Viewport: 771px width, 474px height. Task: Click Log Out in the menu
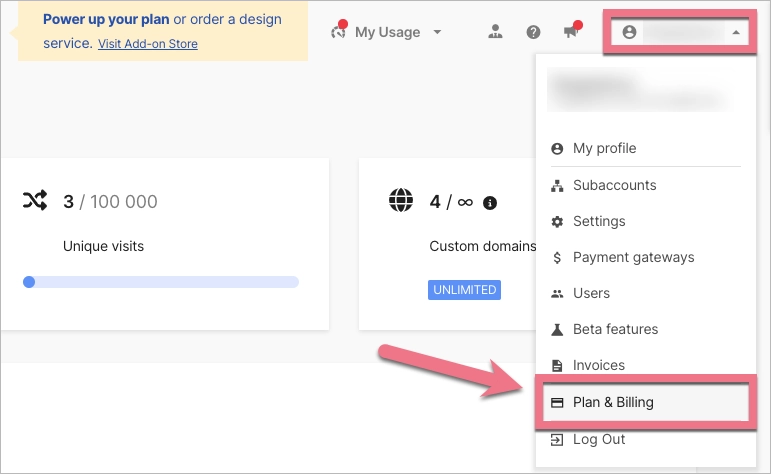598,439
